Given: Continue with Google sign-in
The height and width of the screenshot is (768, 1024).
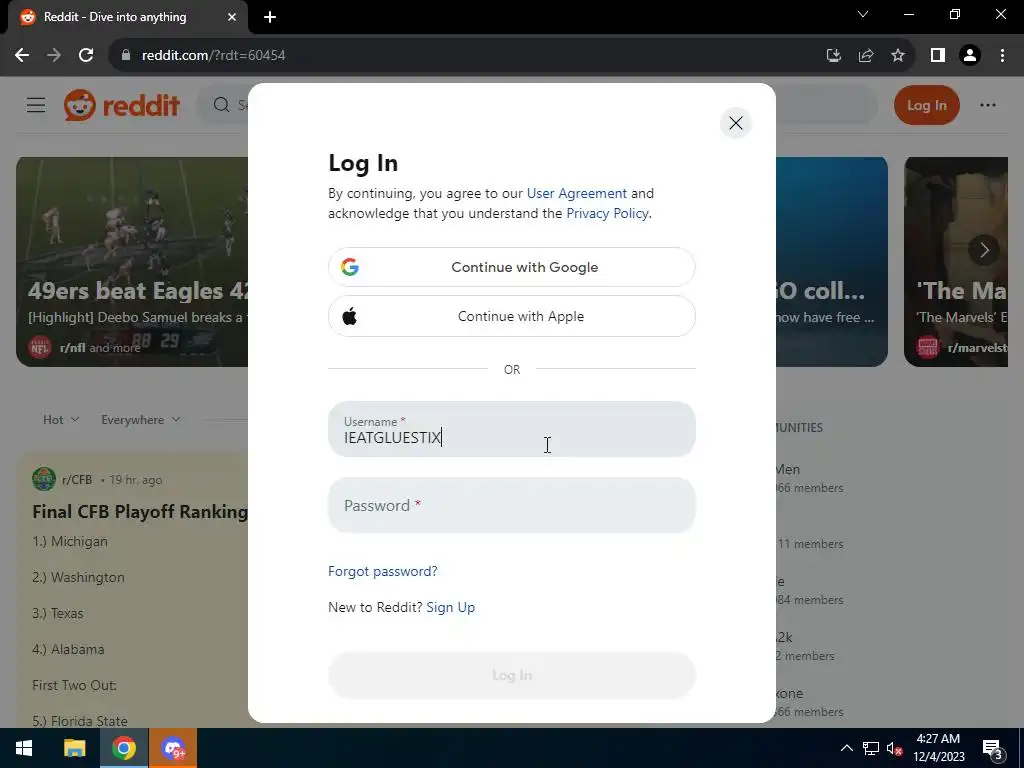Looking at the screenshot, I should 511,267.
